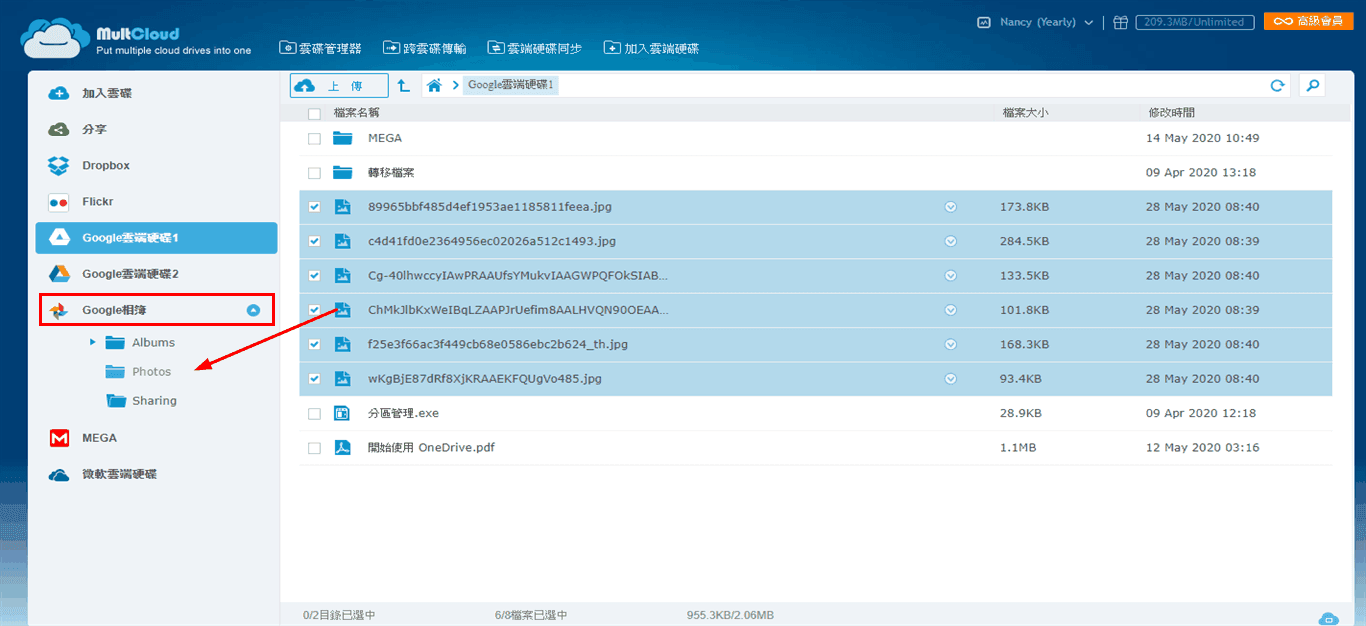Check the MEGA folder checkbox
1366x626 pixels.
click(x=315, y=139)
